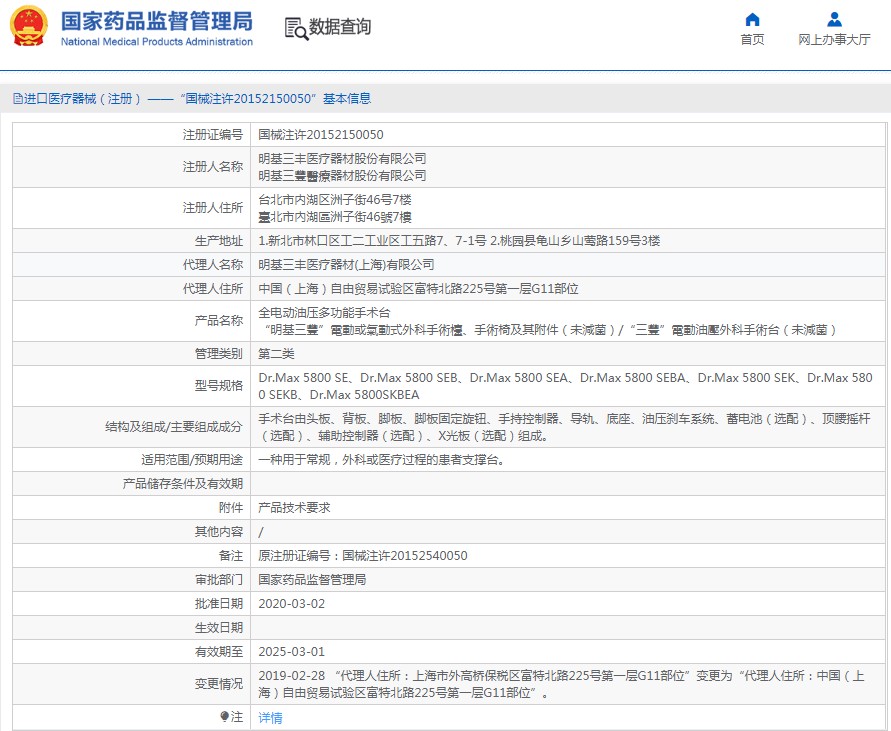Click approval date 2020-03-02
The width and height of the screenshot is (891, 731).
(x=292, y=604)
